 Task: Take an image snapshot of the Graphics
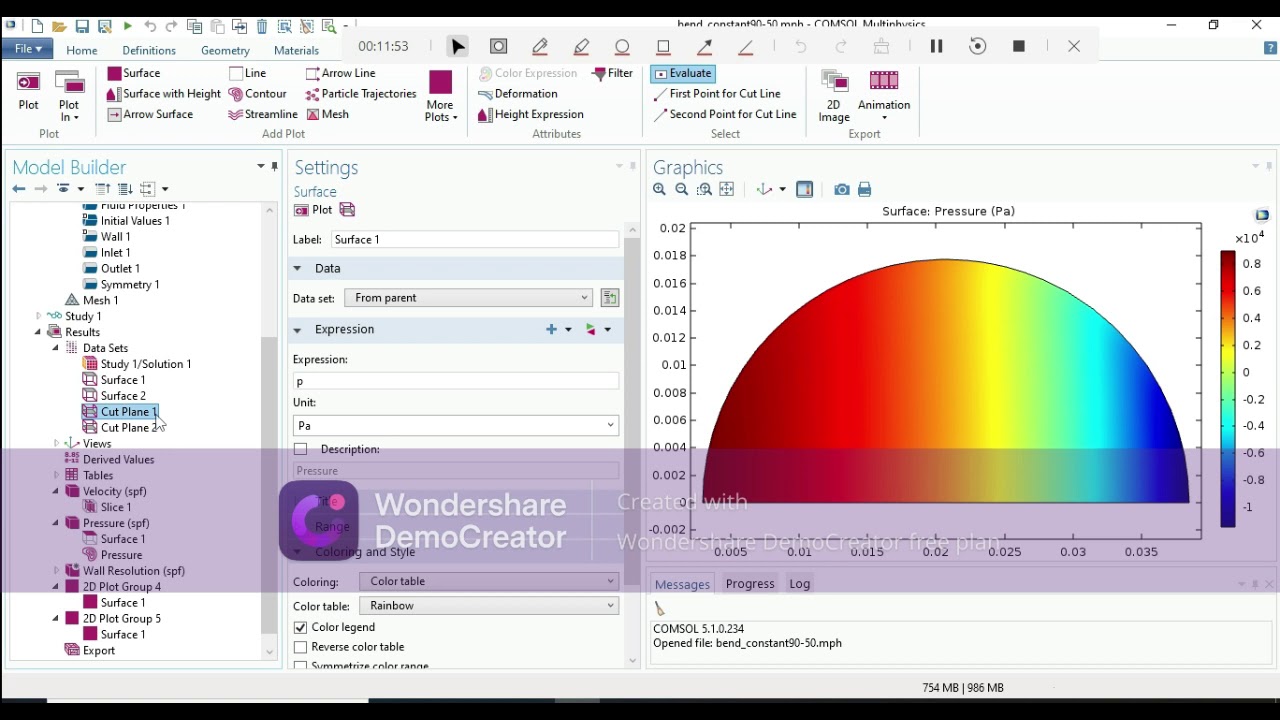(842, 190)
